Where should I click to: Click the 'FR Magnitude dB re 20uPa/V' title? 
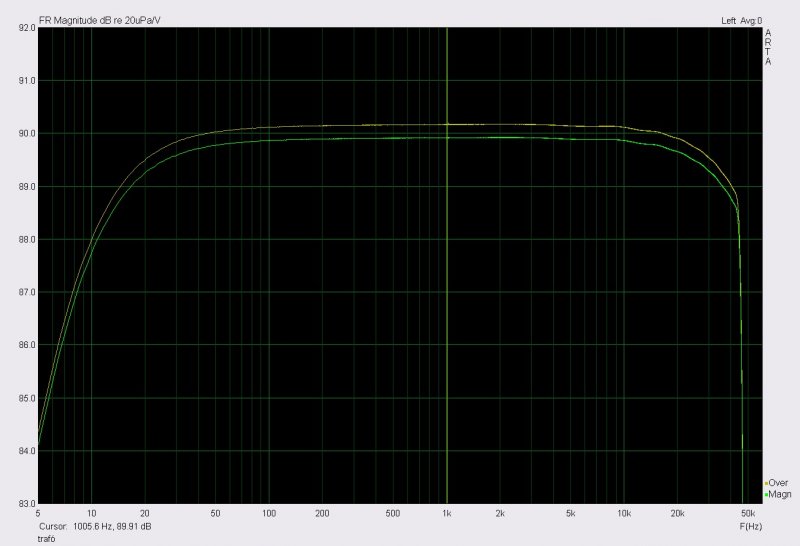pos(99,20)
